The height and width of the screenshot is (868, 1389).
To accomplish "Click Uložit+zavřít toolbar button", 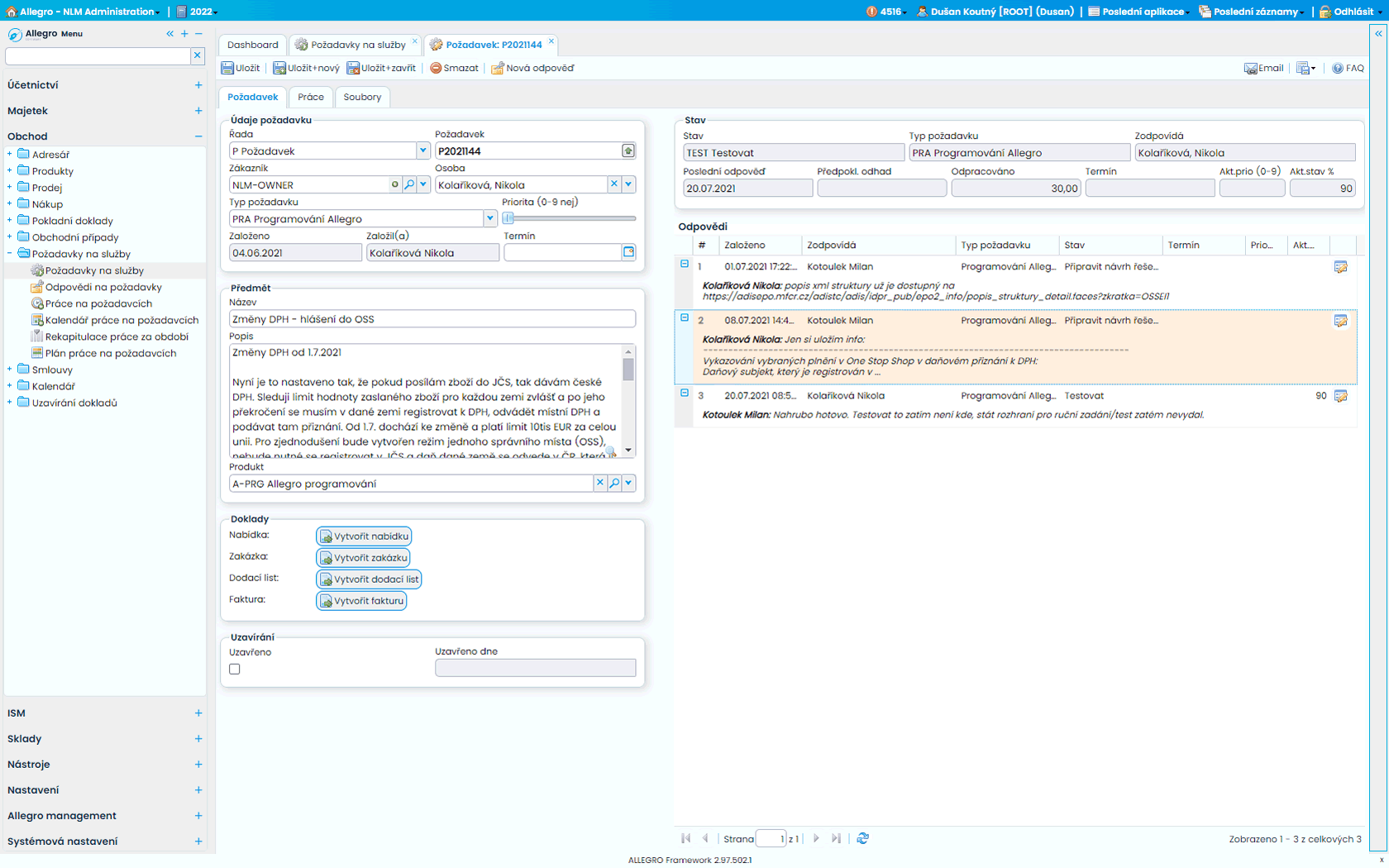I will pos(380,68).
